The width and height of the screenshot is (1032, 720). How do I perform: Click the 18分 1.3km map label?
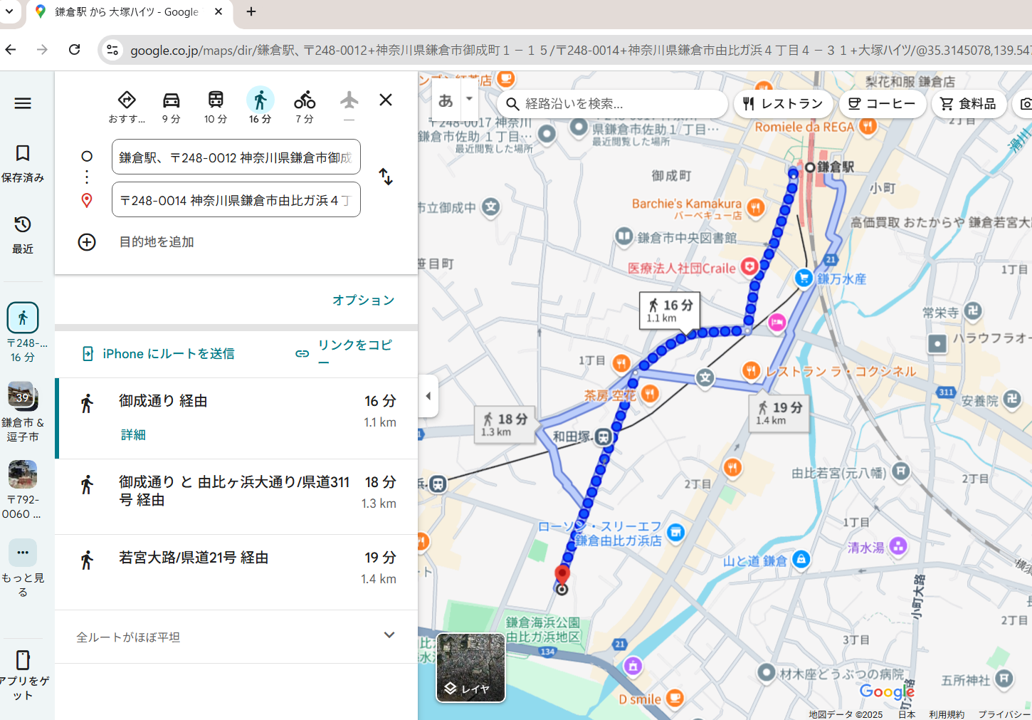coord(505,424)
